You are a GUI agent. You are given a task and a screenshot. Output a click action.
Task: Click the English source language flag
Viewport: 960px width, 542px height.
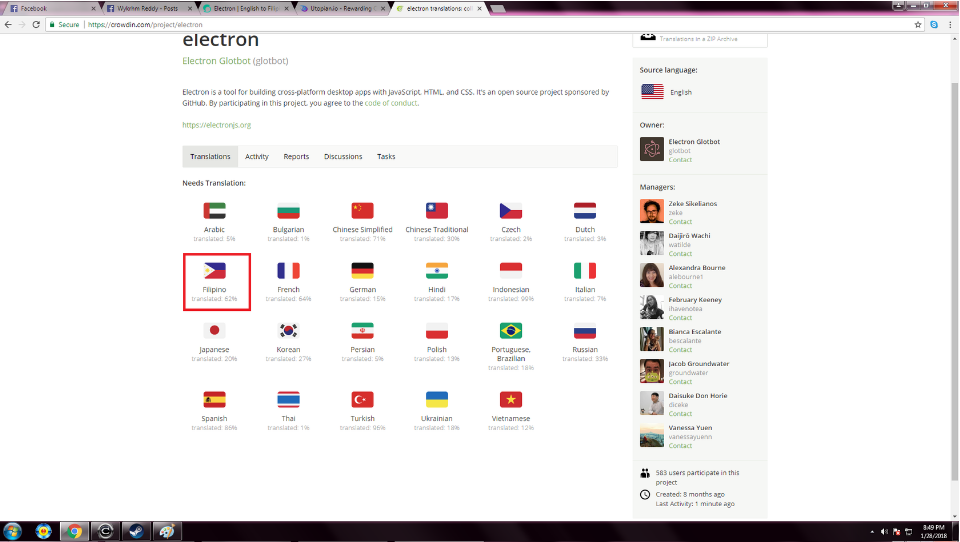[652, 92]
